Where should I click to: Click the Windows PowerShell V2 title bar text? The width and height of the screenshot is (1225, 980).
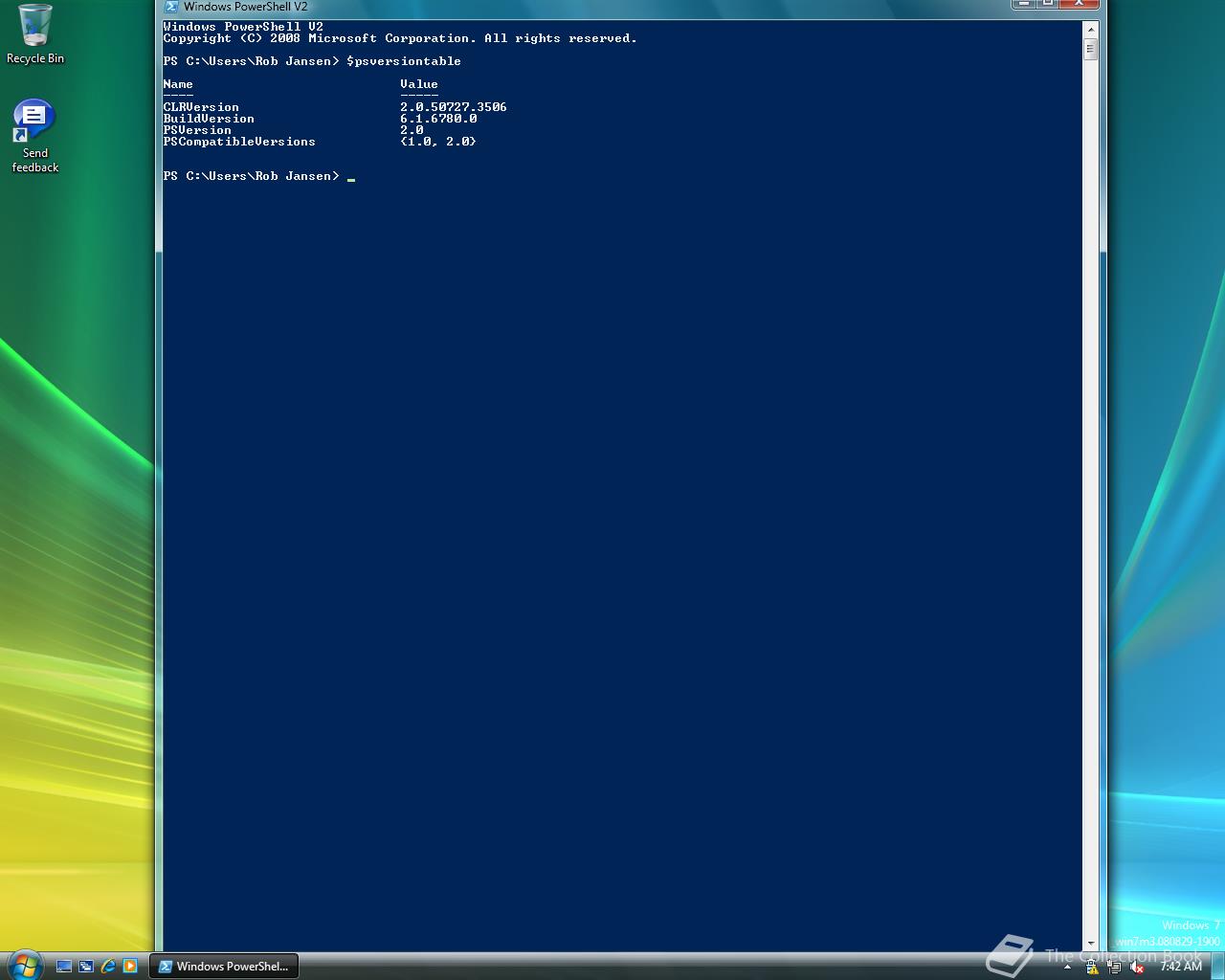coord(246,6)
